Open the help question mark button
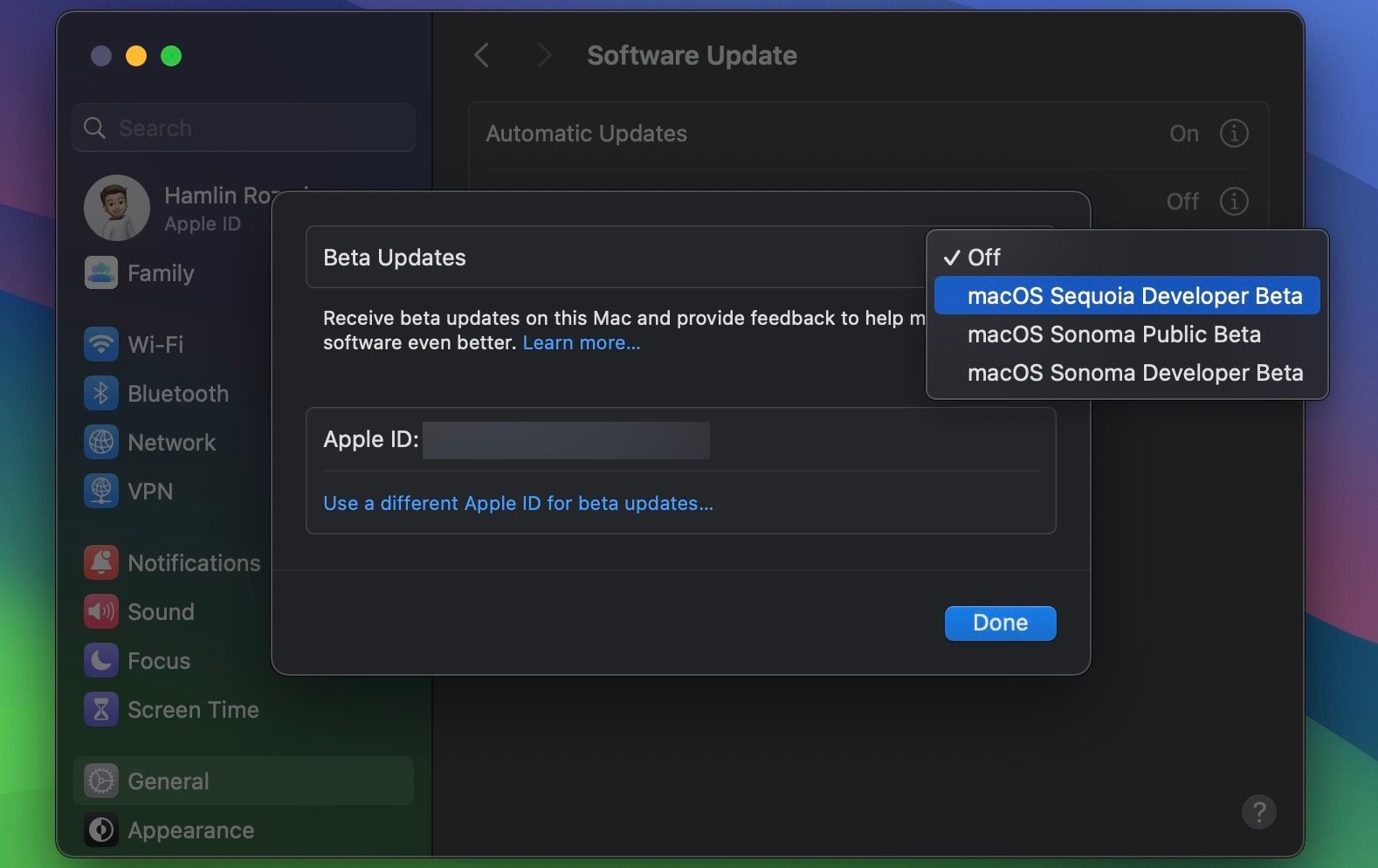1378x868 pixels. (1259, 812)
